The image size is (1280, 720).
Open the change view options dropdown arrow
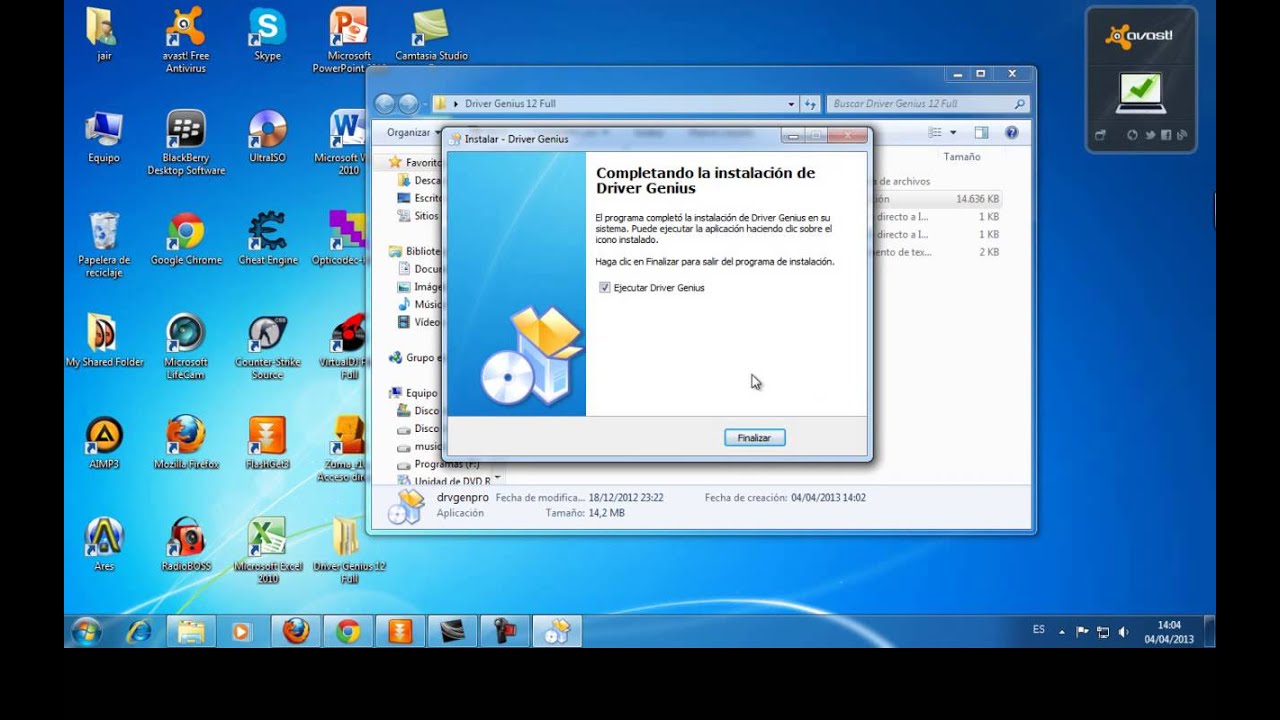[953, 132]
